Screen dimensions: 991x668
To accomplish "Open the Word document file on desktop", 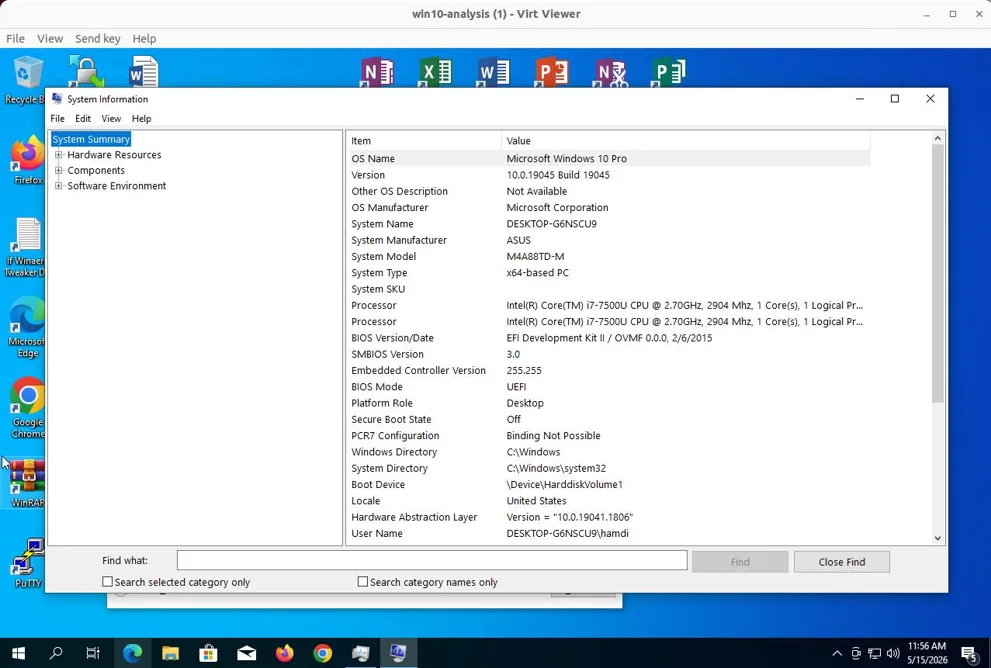I will [x=143, y=71].
